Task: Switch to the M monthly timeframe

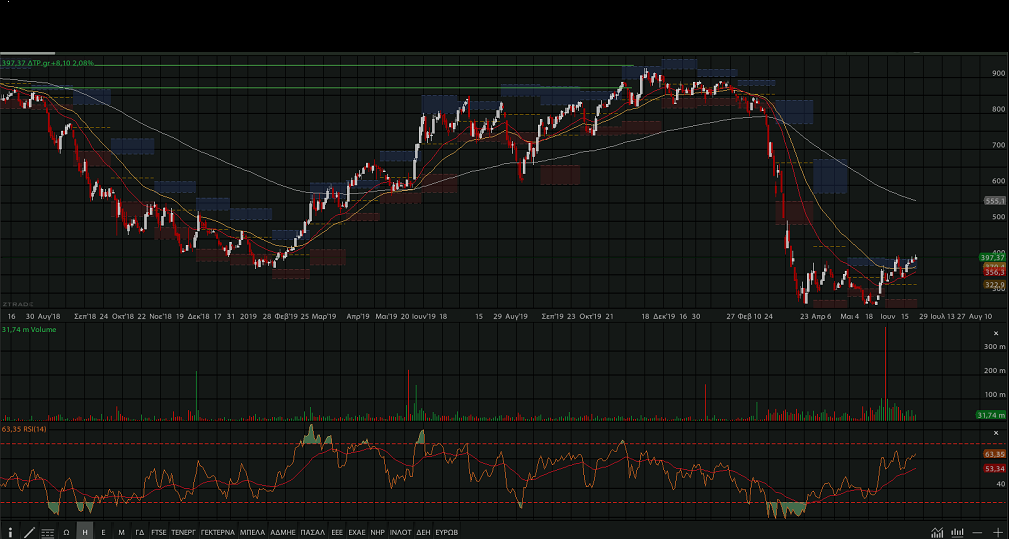Action: point(121,532)
